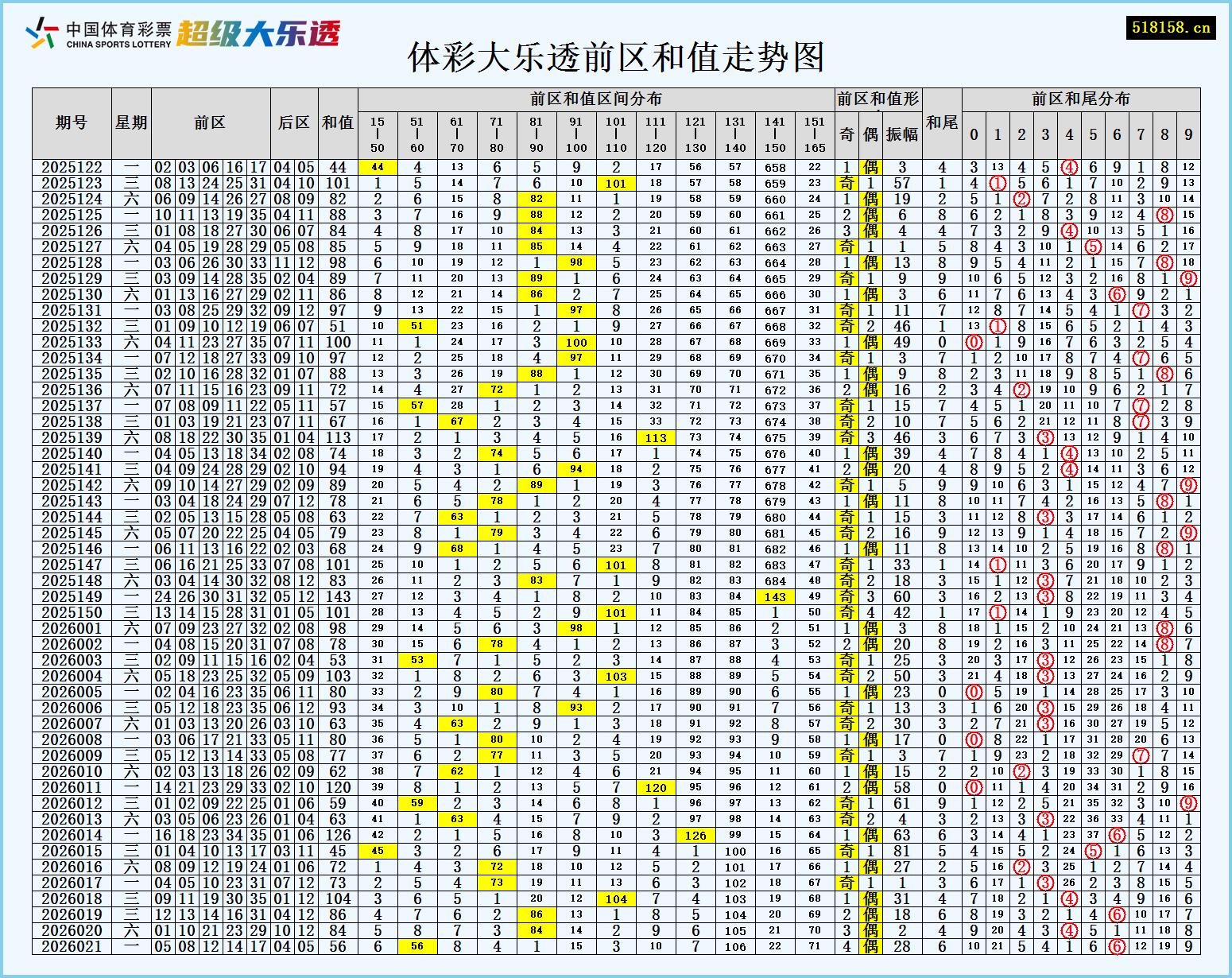The width and height of the screenshot is (1232, 978).
Task: Click the 奇 (odd) column header
Action: [847, 134]
